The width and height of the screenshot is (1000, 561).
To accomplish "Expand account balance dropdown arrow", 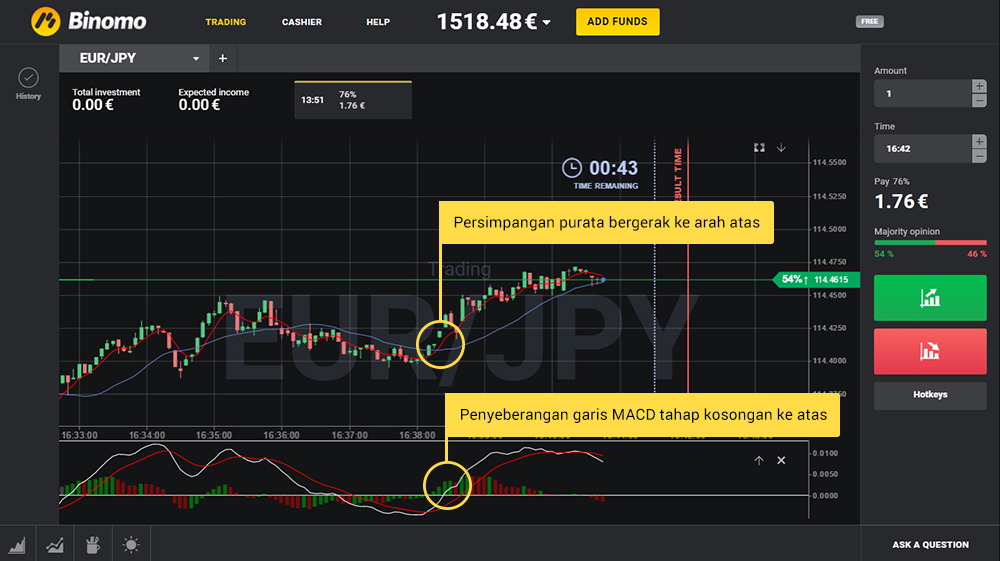I will [547, 22].
